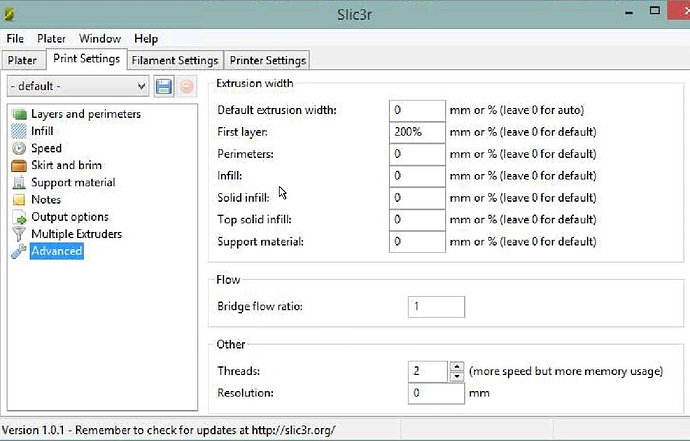
Task: Open the Output options page
Action: click(x=70, y=217)
